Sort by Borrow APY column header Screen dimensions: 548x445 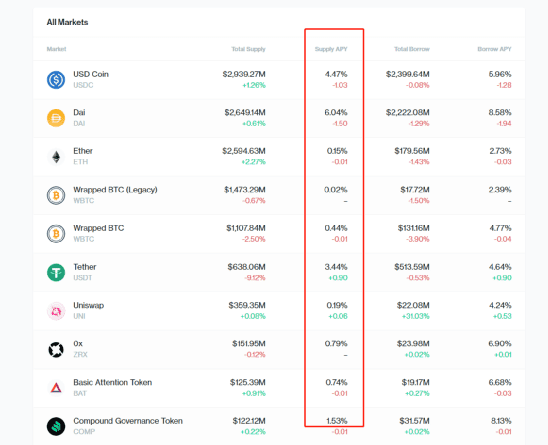(x=494, y=49)
